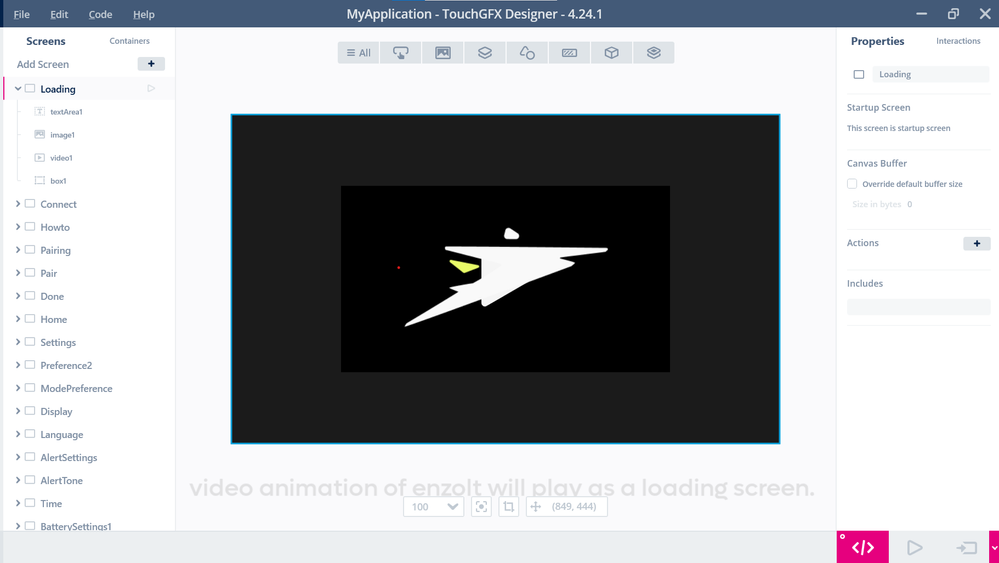Enable Override default buffer size checkbox
The width and height of the screenshot is (999, 563).
pos(852,183)
